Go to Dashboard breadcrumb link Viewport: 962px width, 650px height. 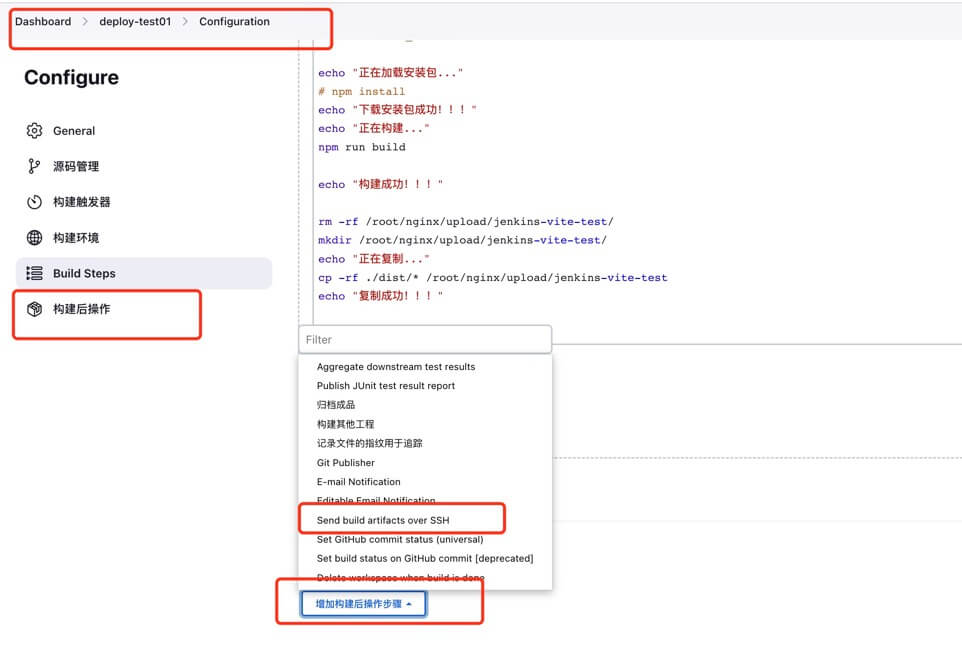click(x=43, y=21)
